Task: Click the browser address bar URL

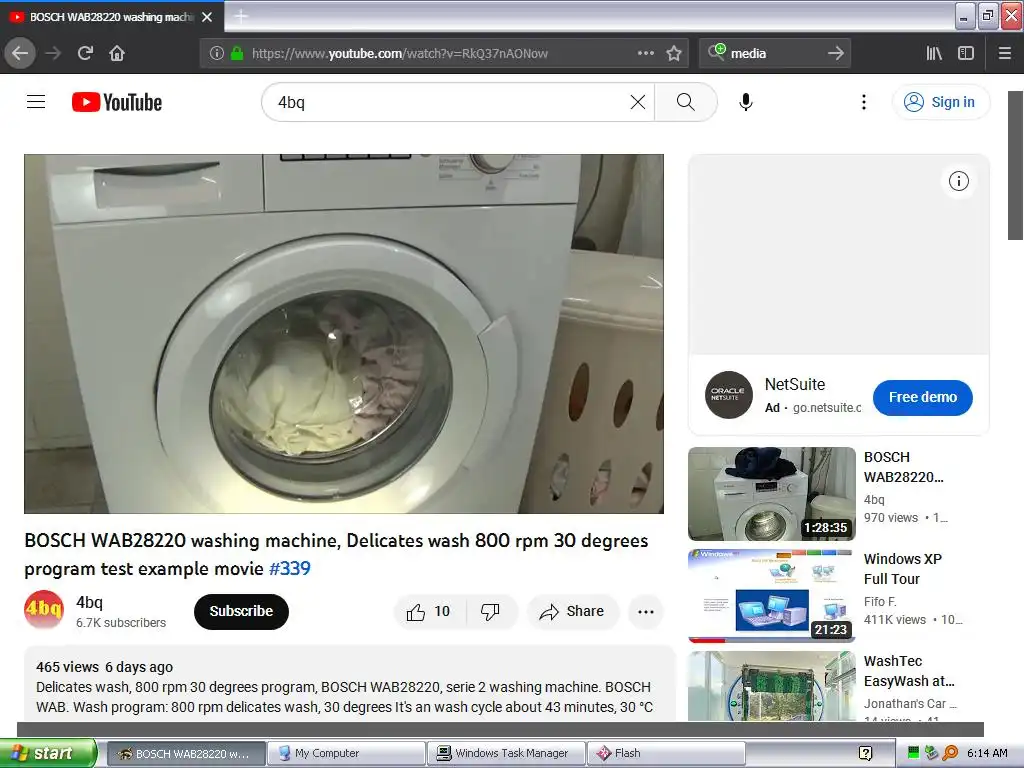Action: point(400,54)
